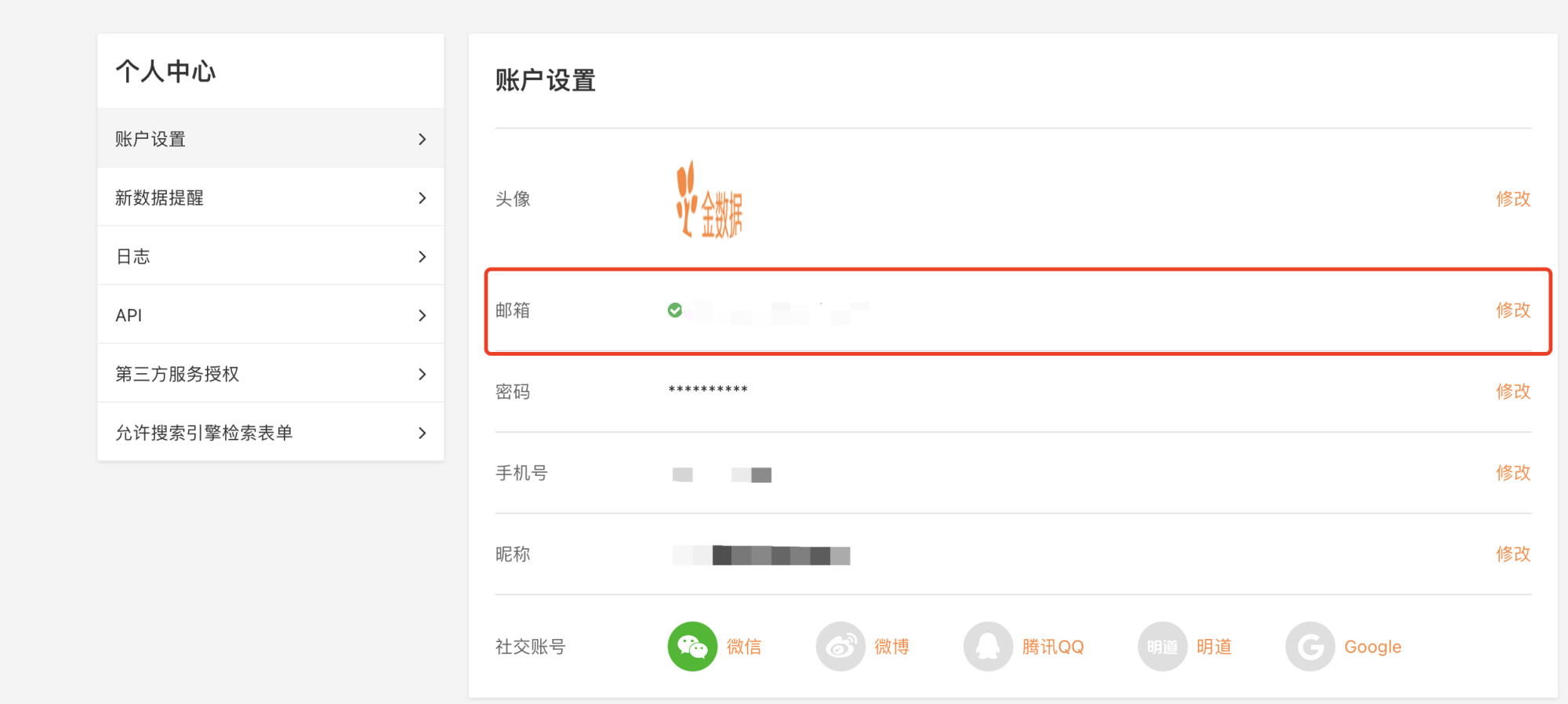Click the Tencent QQ penguin icon
Image resolution: width=1568 pixels, height=704 pixels.
(x=988, y=647)
